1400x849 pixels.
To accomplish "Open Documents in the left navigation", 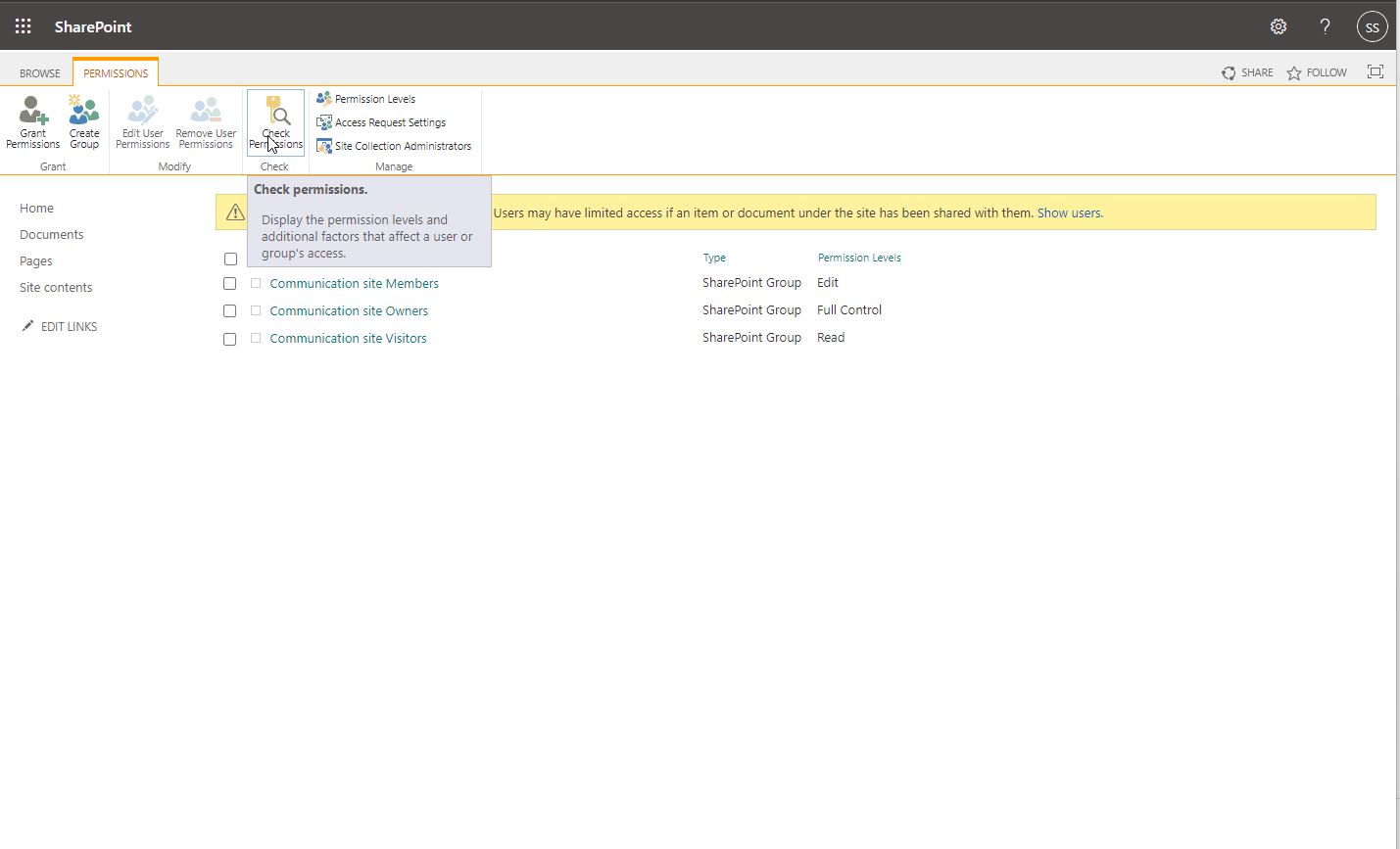I will click(52, 234).
